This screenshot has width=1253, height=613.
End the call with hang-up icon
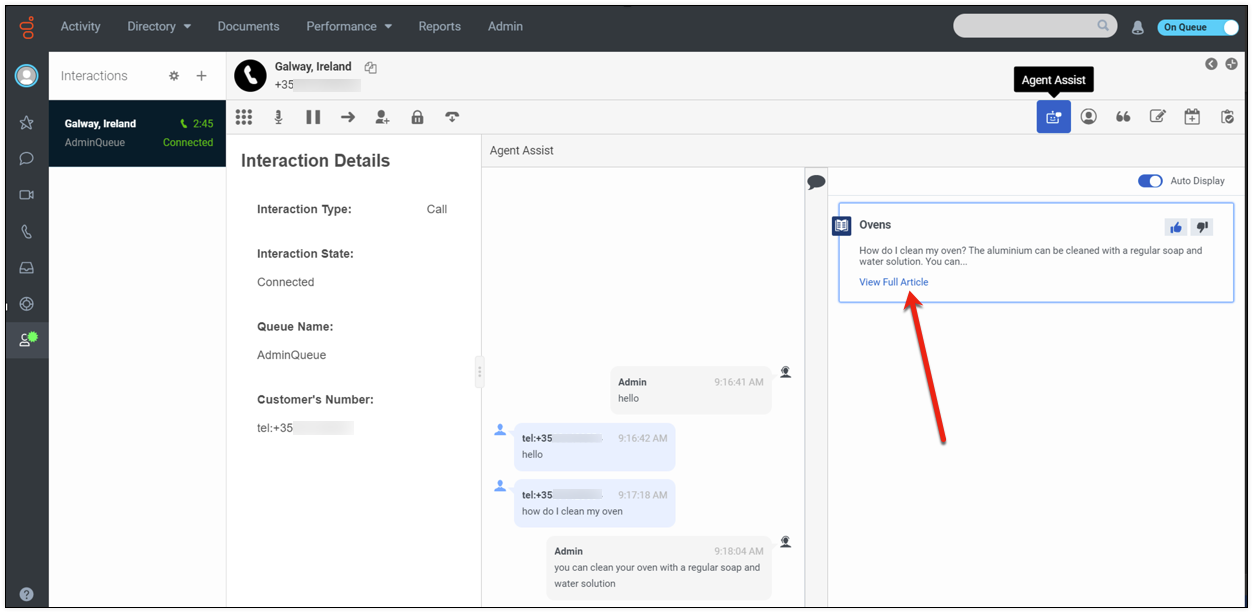coord(452,117)
